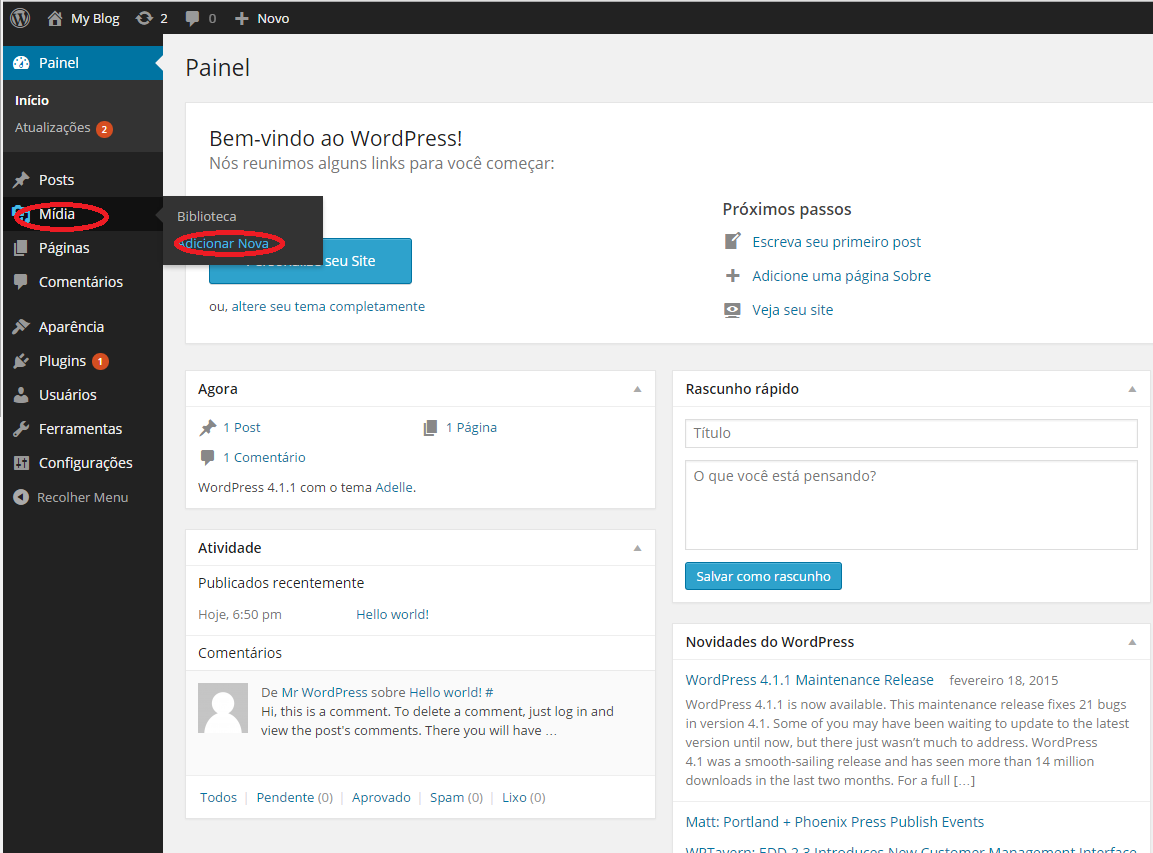Open the WordPress logo menu
Screen dimensions: 1153x853
20,18
